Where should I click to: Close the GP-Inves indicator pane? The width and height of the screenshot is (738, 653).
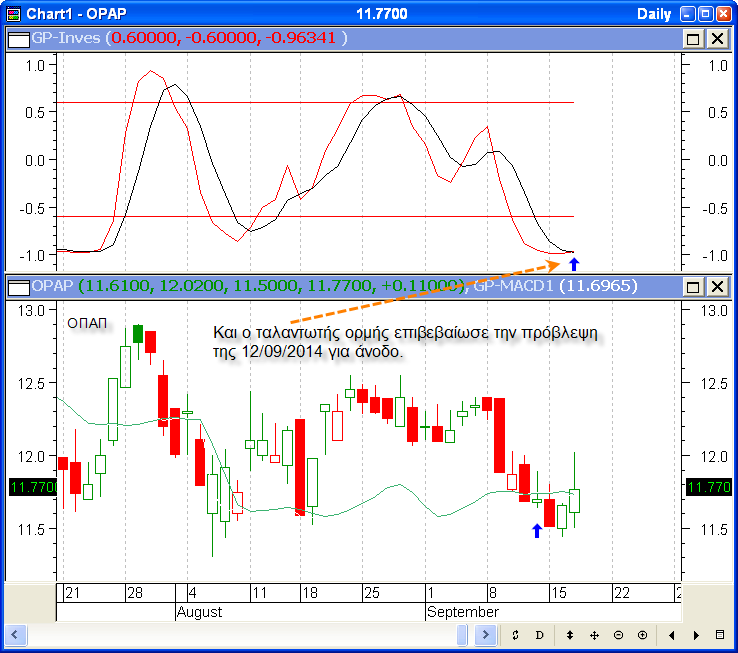tap(717, 38)
